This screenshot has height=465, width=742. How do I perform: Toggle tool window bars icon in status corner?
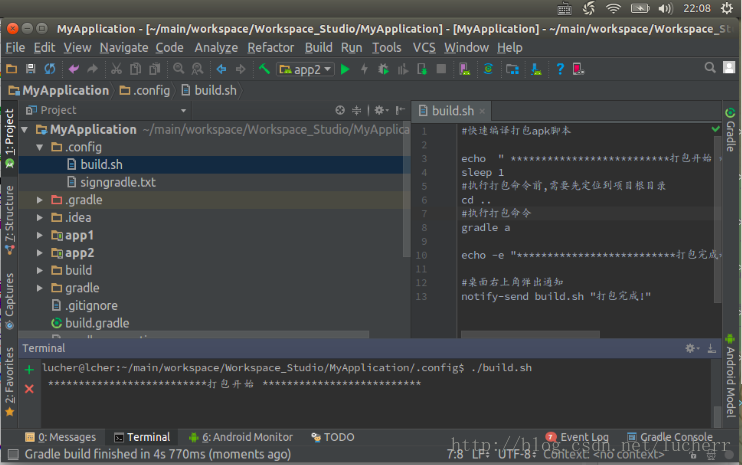[13, 455]
